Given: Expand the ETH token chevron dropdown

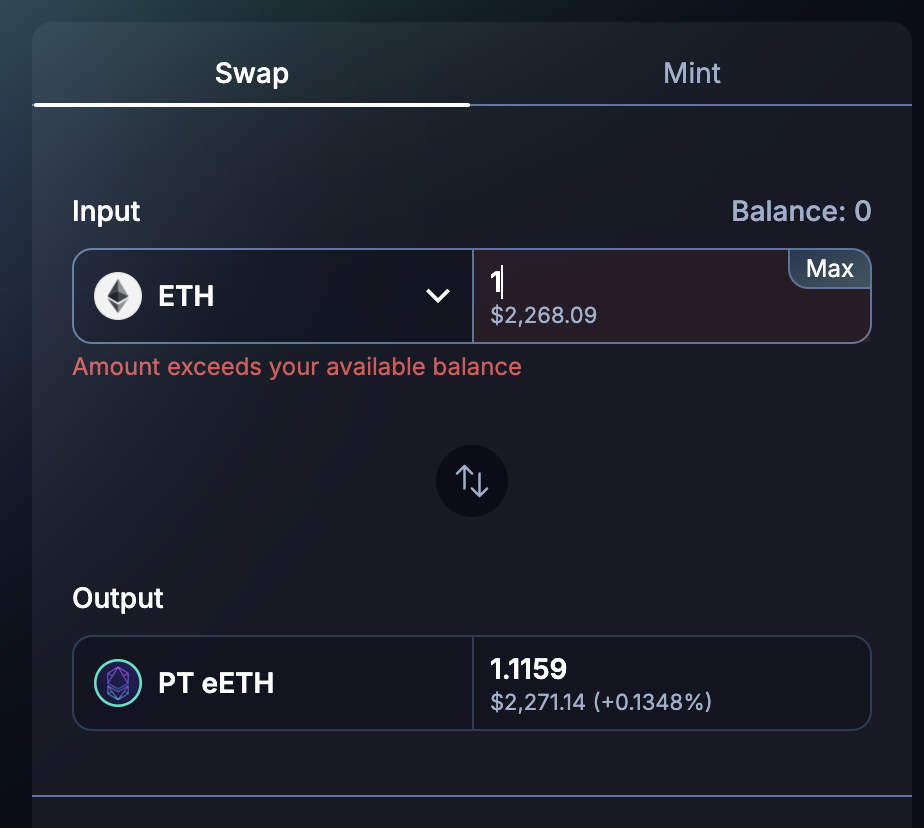Looking at the screenshot, I should tap(437, 296).
